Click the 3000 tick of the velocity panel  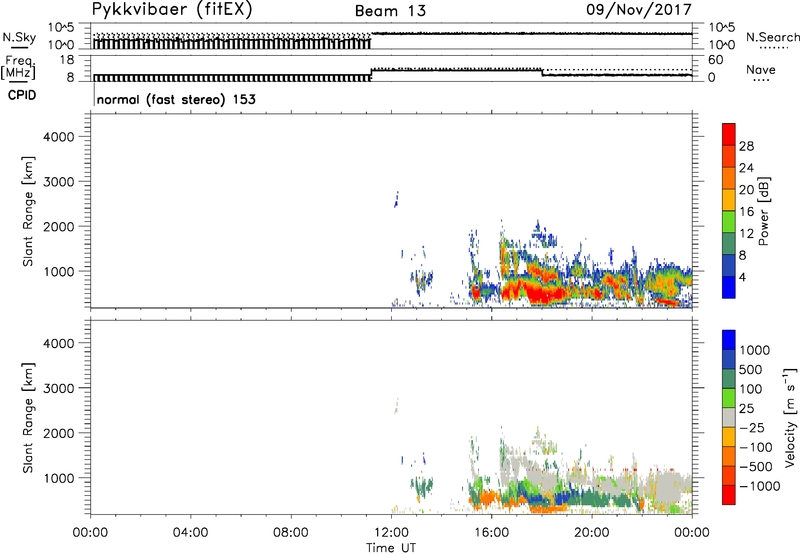[58, 388]
